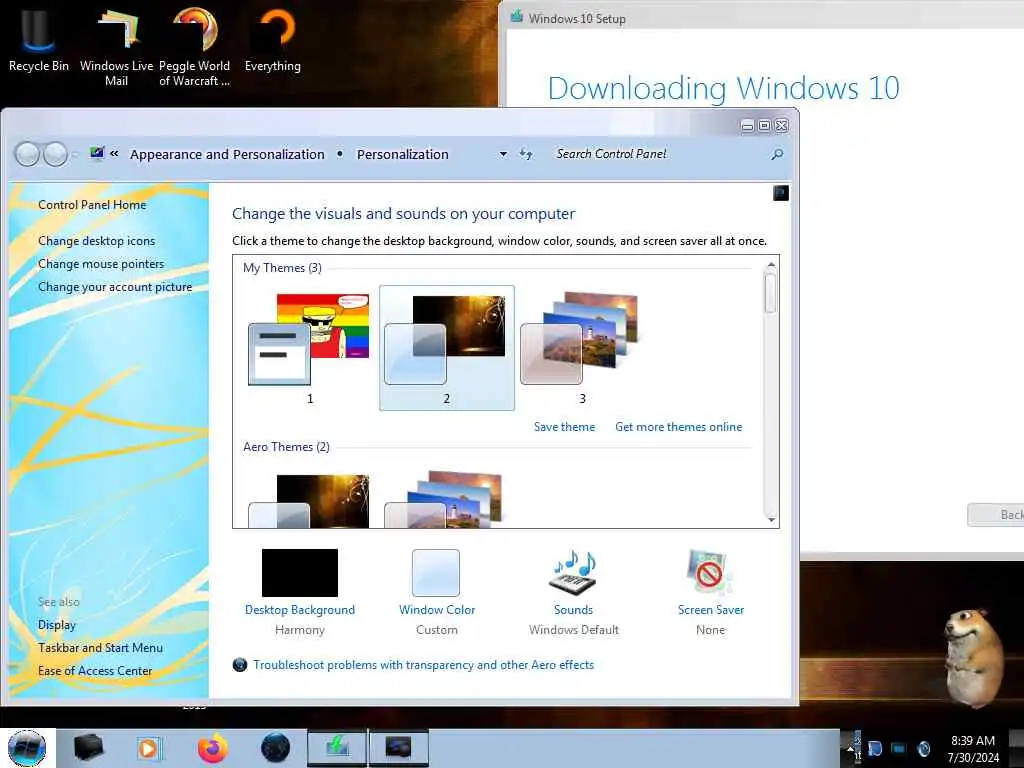Open the help icon in Personalization
The image size is (1024, 768).
[780, 193]
